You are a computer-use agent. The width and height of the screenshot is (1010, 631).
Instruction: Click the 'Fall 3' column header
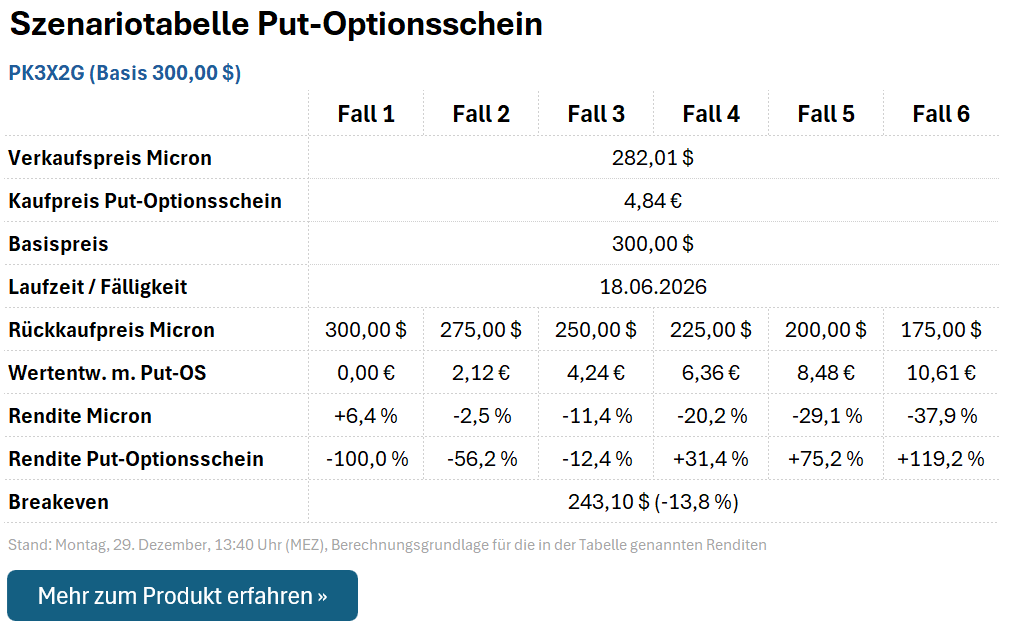[x=596, y=113]
